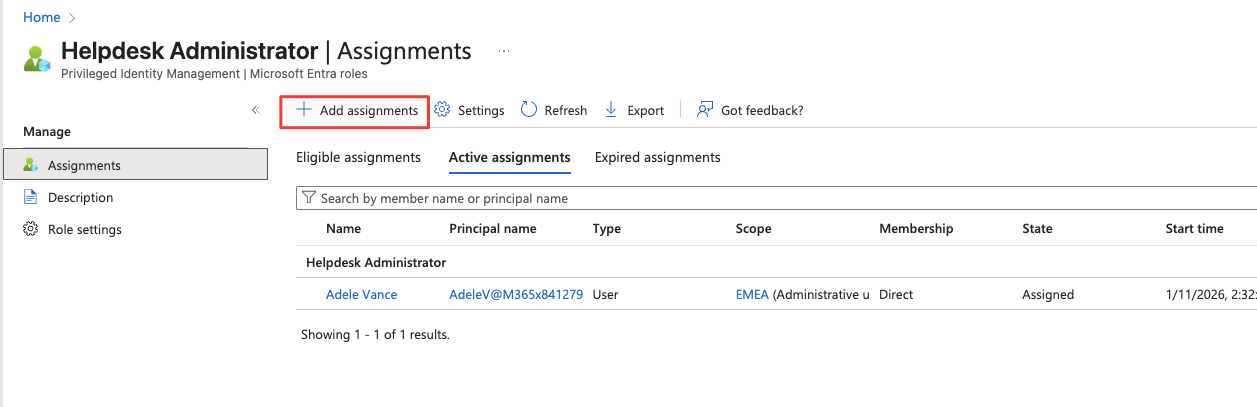This screenshot has width=1257, height=407.
Task: Click the Export download arrow icon
Action: pos(612,110)
